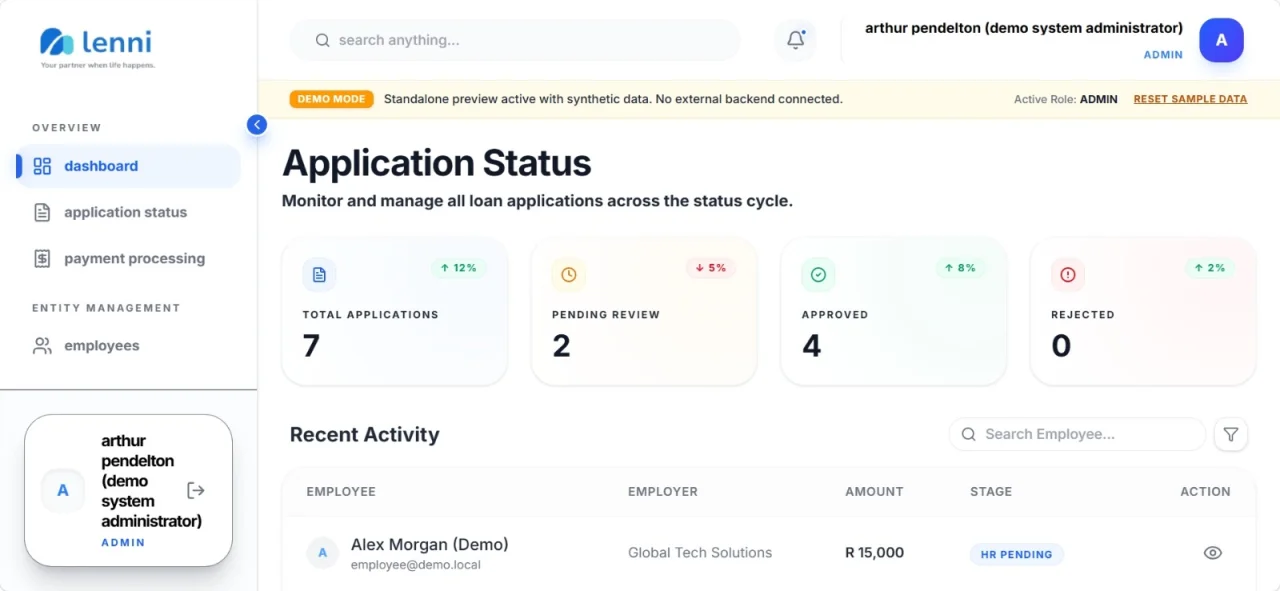Click the AMOUNT column header
This screenshot has width=1280, height=591.
coord(874,491)
